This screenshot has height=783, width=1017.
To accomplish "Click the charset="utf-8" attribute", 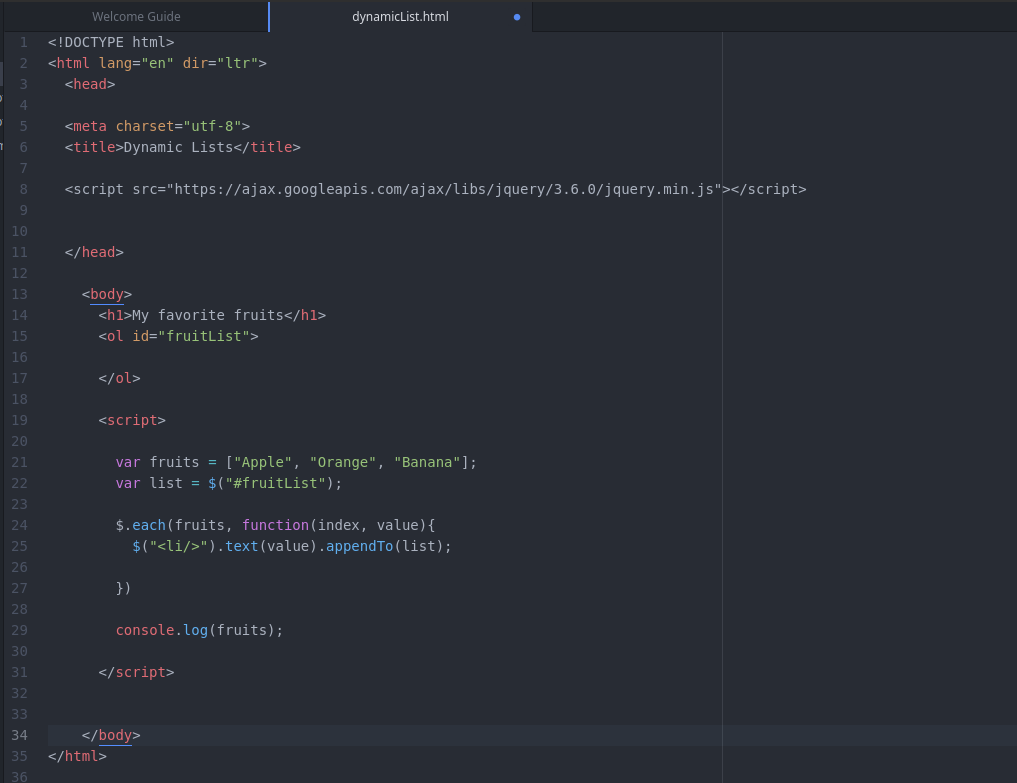I will [x=178, y=126].
